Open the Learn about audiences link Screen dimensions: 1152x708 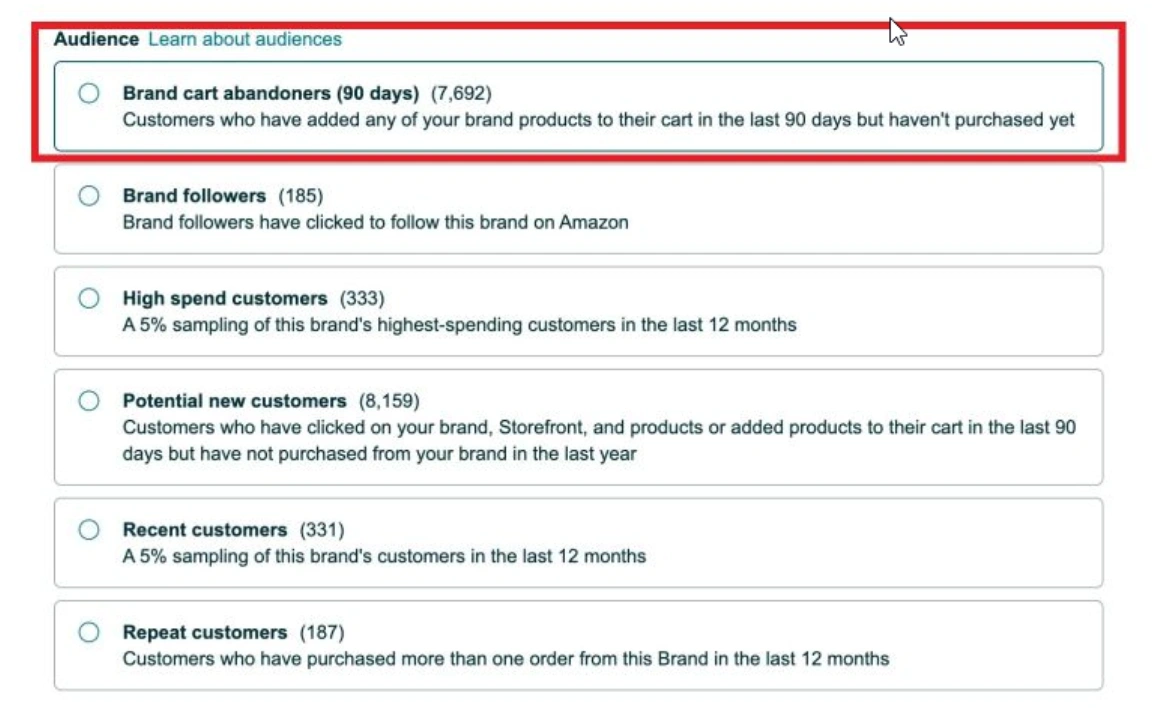tap(245, 39)
